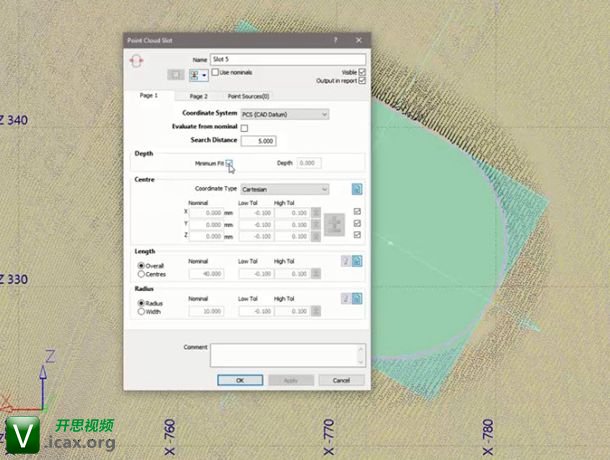Click the Radius nominal field showing 10.000
Viewport: 610px width, 460px height.
pos(206,311)
